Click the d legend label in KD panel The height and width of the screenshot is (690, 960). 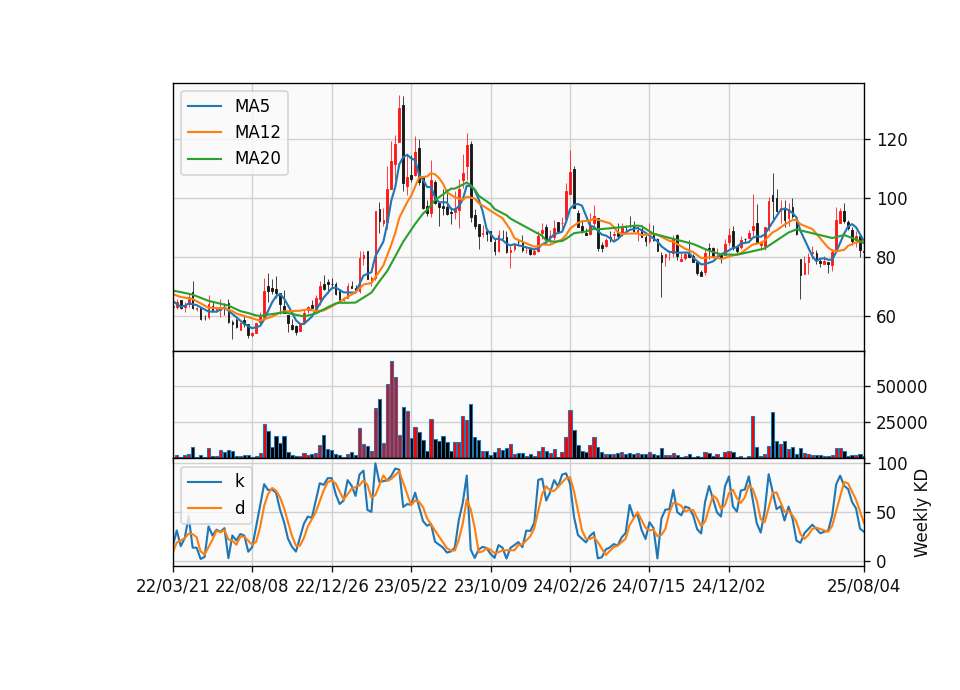coord(240,508)
